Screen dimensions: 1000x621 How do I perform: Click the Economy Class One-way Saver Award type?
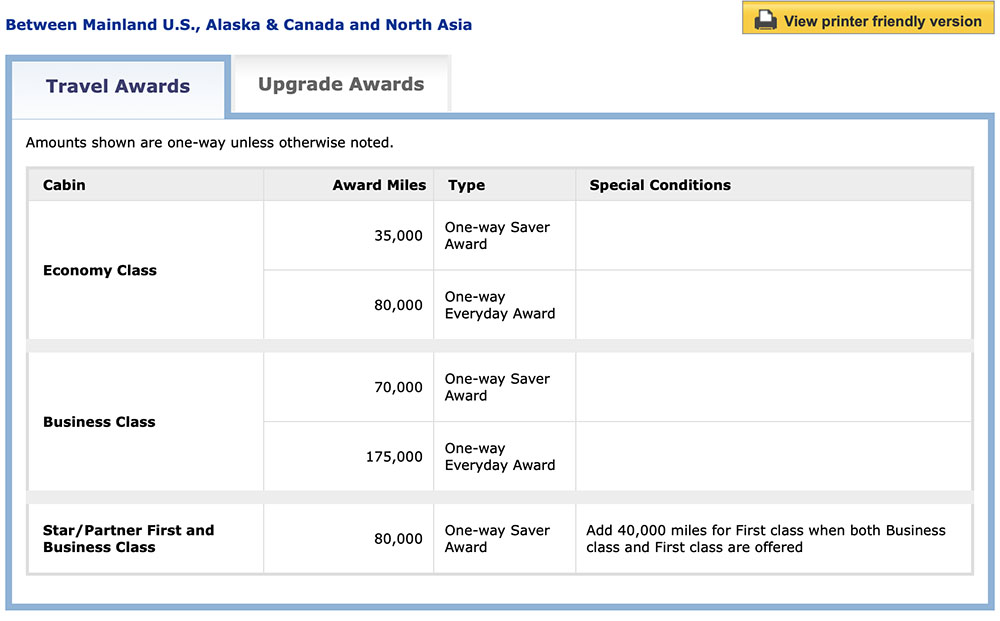497,235
